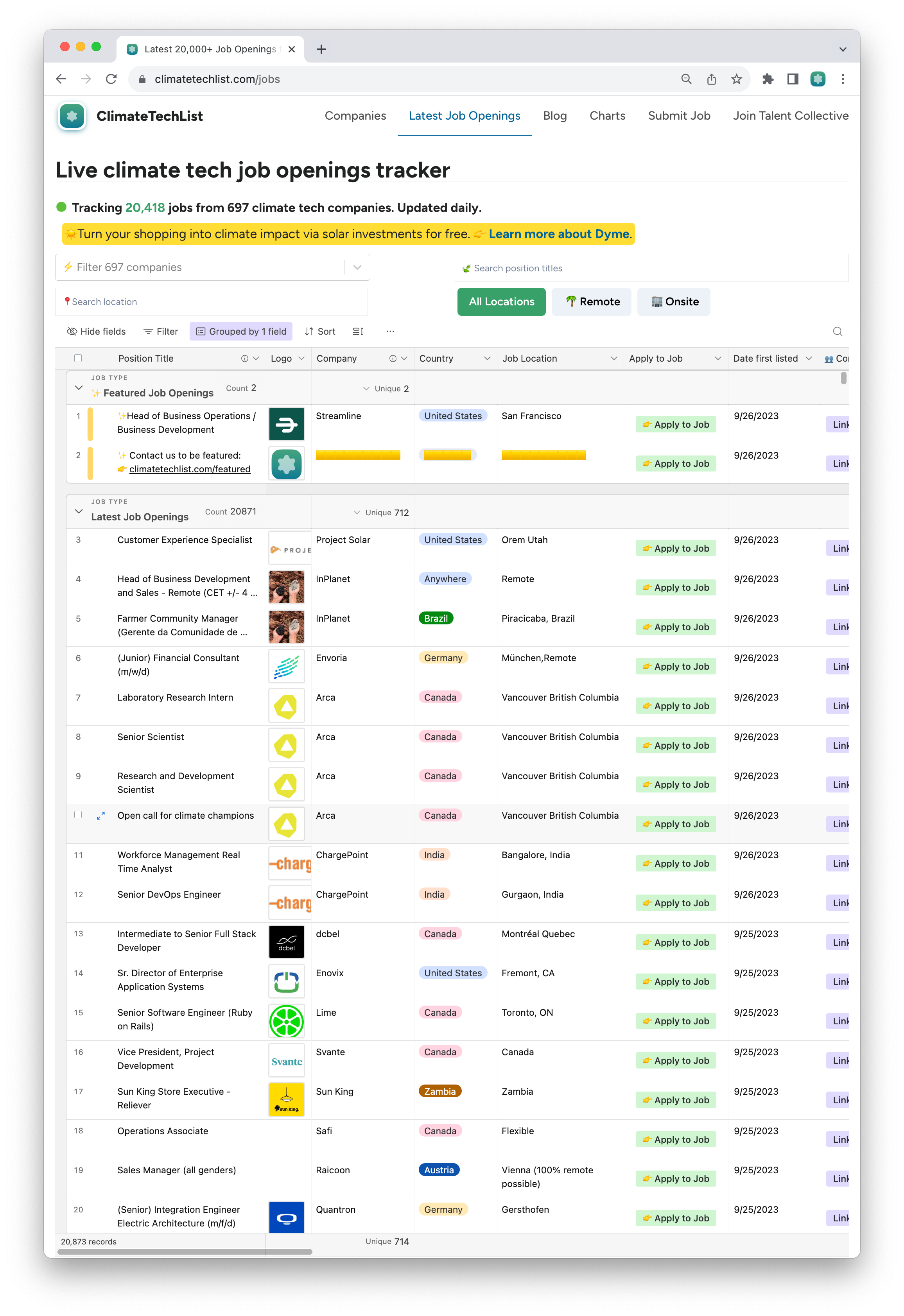
Task: Click Apply to Job for Envoria
Action: point(676,667)
